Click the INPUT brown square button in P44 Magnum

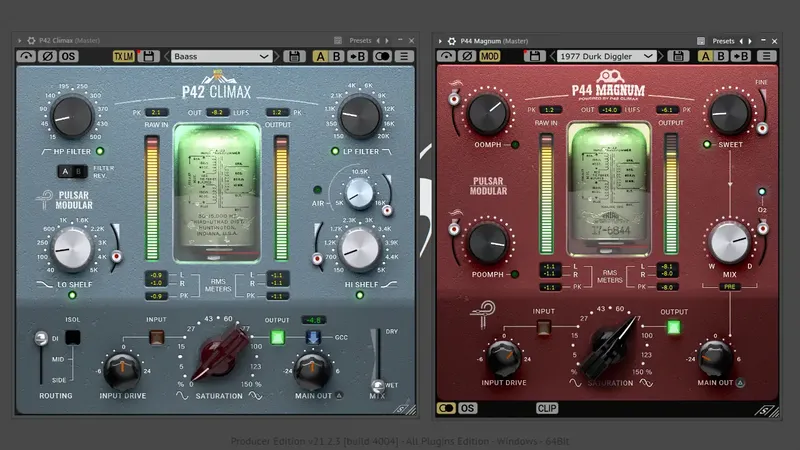pos(543,327)
